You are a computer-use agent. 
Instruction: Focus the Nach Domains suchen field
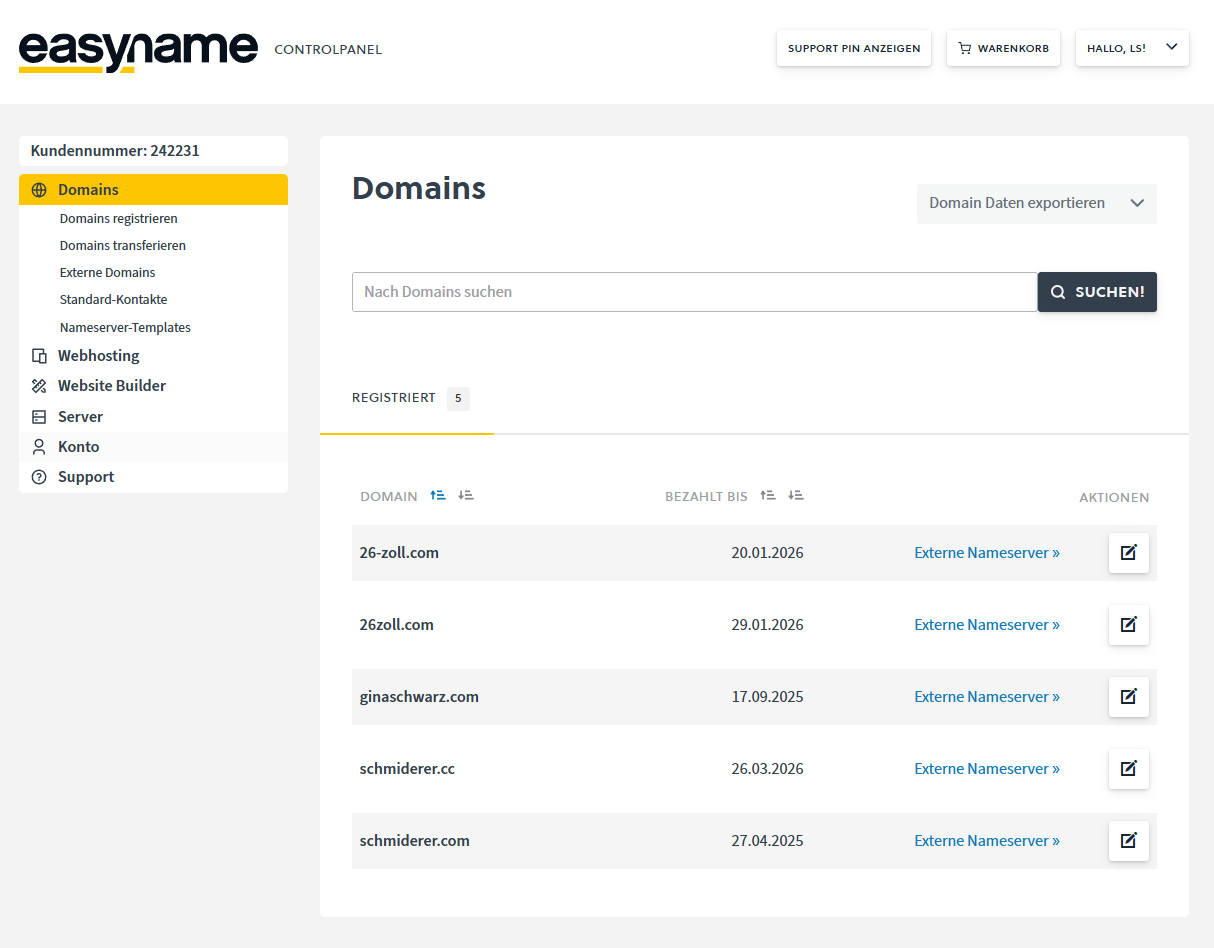pyautogui.click(x=694, y=292)
